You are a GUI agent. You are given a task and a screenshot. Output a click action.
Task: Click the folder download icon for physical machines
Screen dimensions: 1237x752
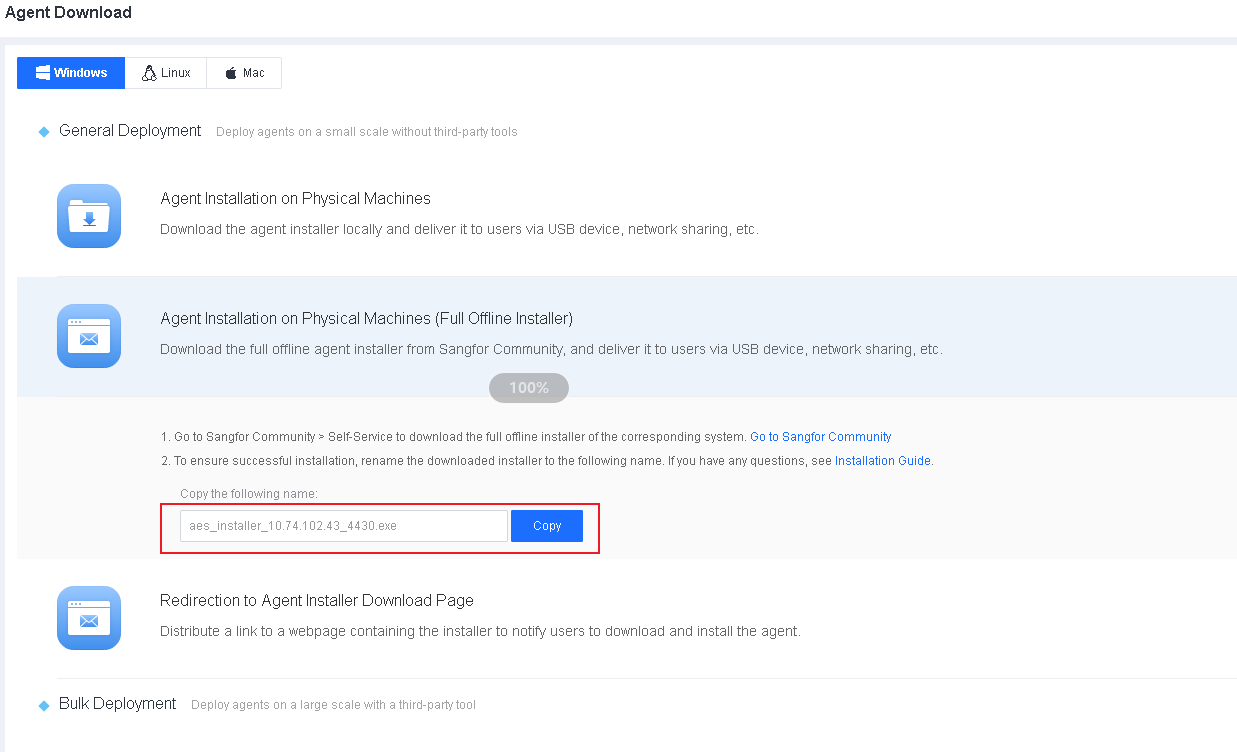coord(89,216)
